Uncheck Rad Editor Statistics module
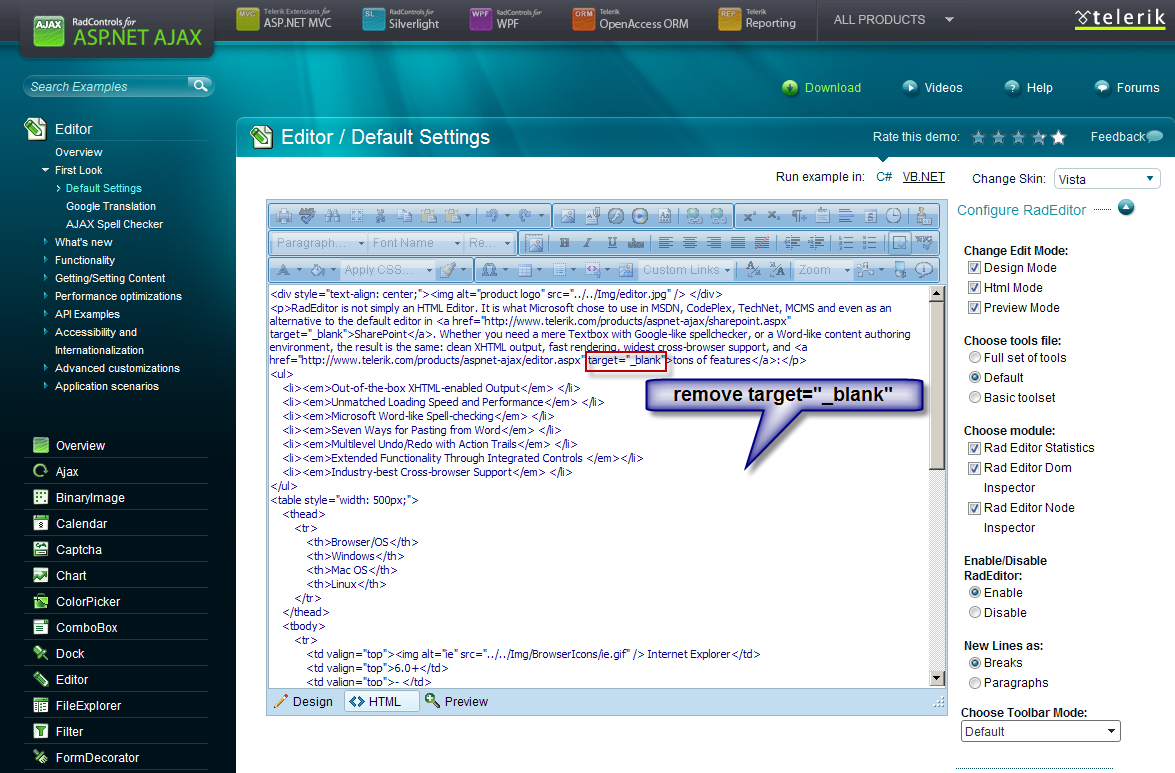The width and height of the screenshot is (1175, 773). 974,448
